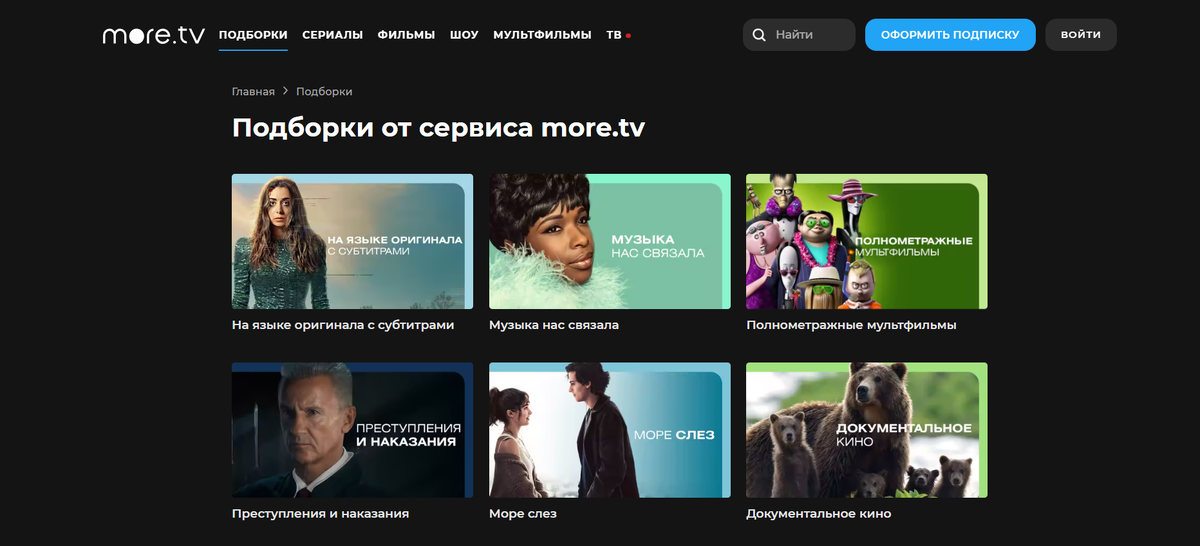Open the Документальное кино bear thumbnail
Screen dimensions: 1200x546
pyautogui.click(x=867, y=430)
